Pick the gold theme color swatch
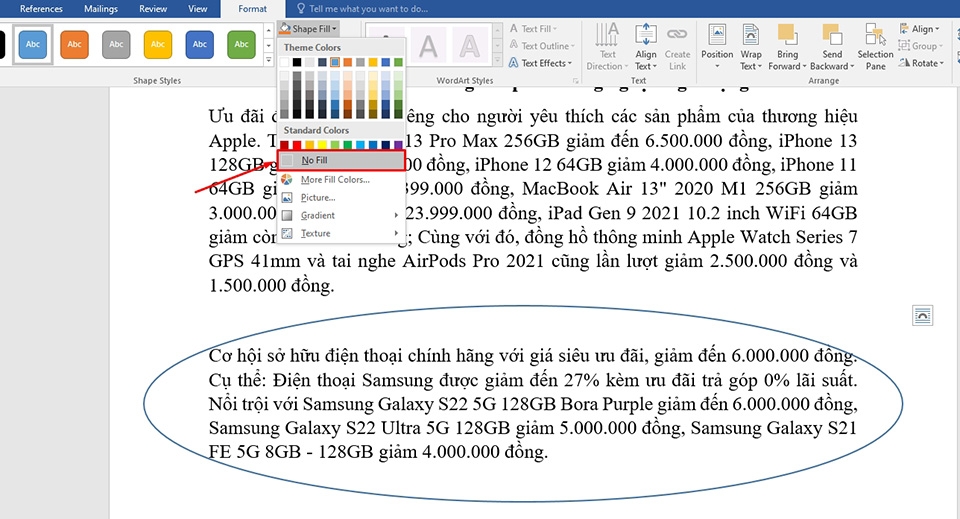 [373, 62]
